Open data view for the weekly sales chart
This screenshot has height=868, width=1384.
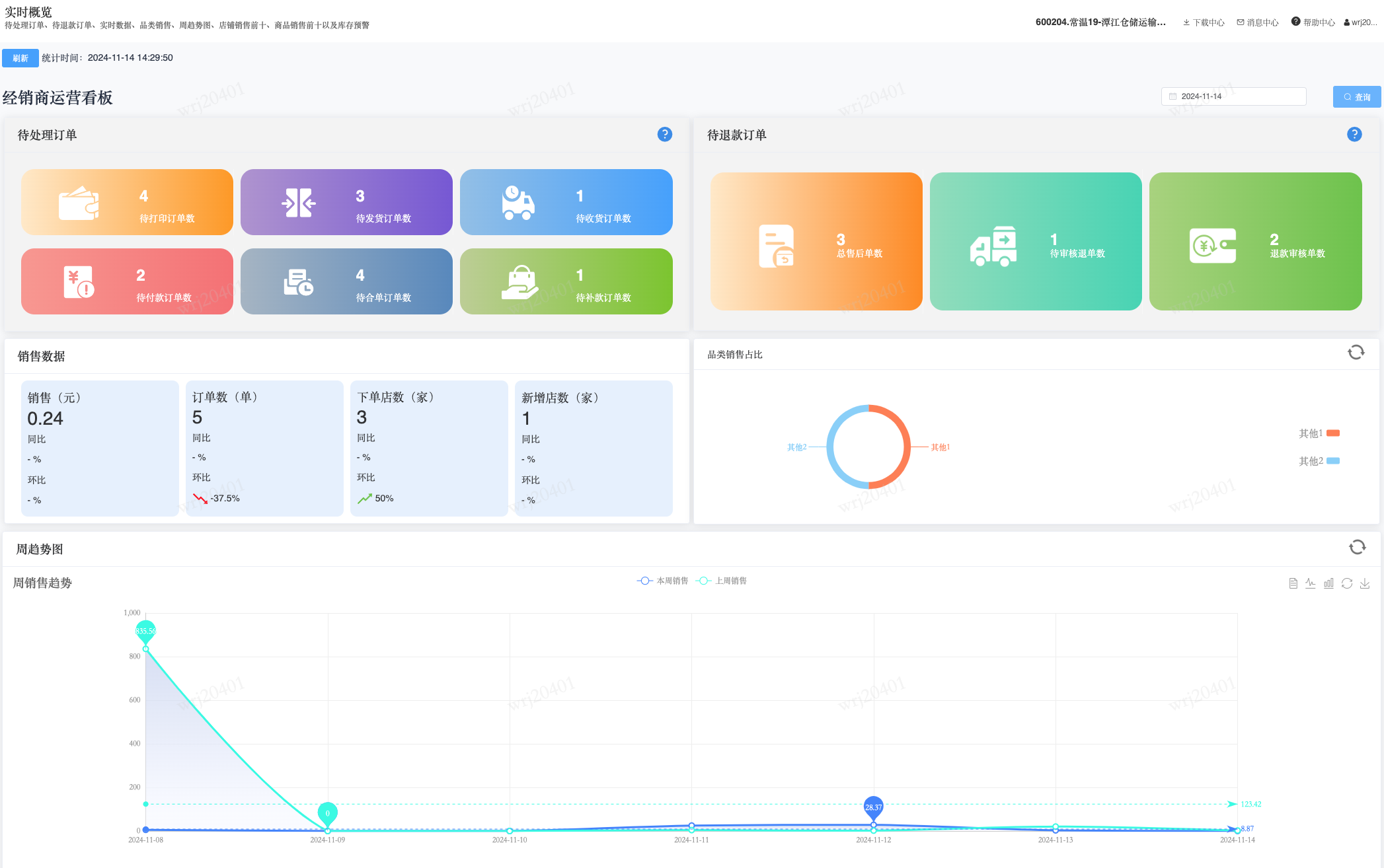tap(1293, 583)
